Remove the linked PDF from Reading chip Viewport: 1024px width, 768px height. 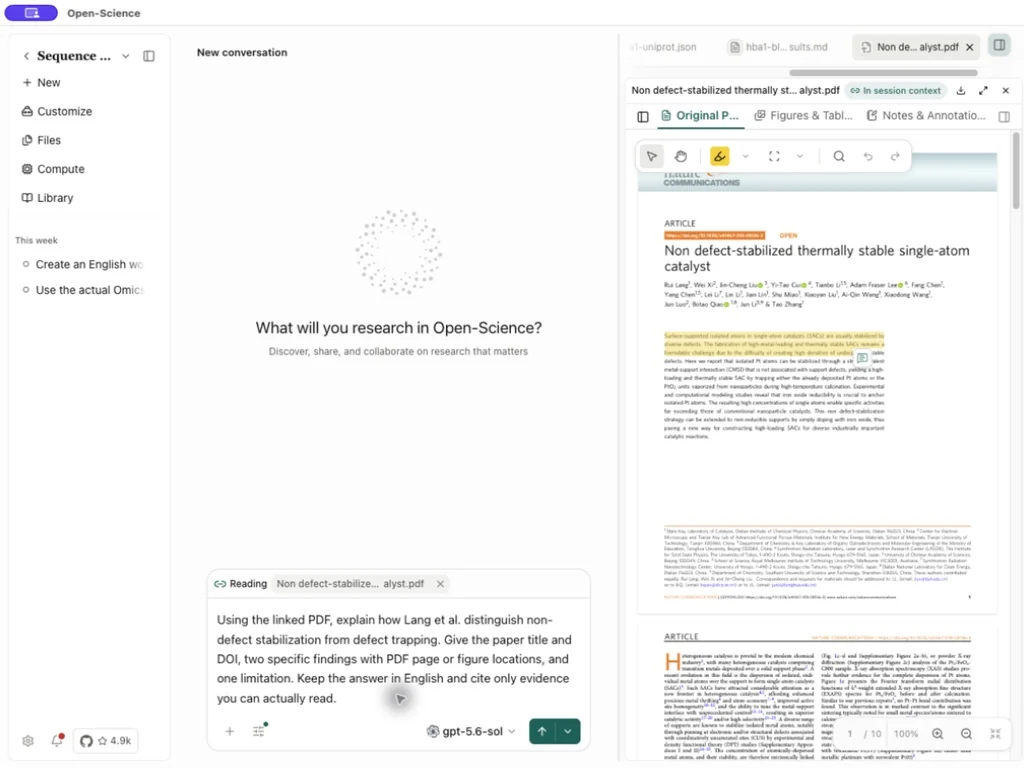tap(440, 584)
